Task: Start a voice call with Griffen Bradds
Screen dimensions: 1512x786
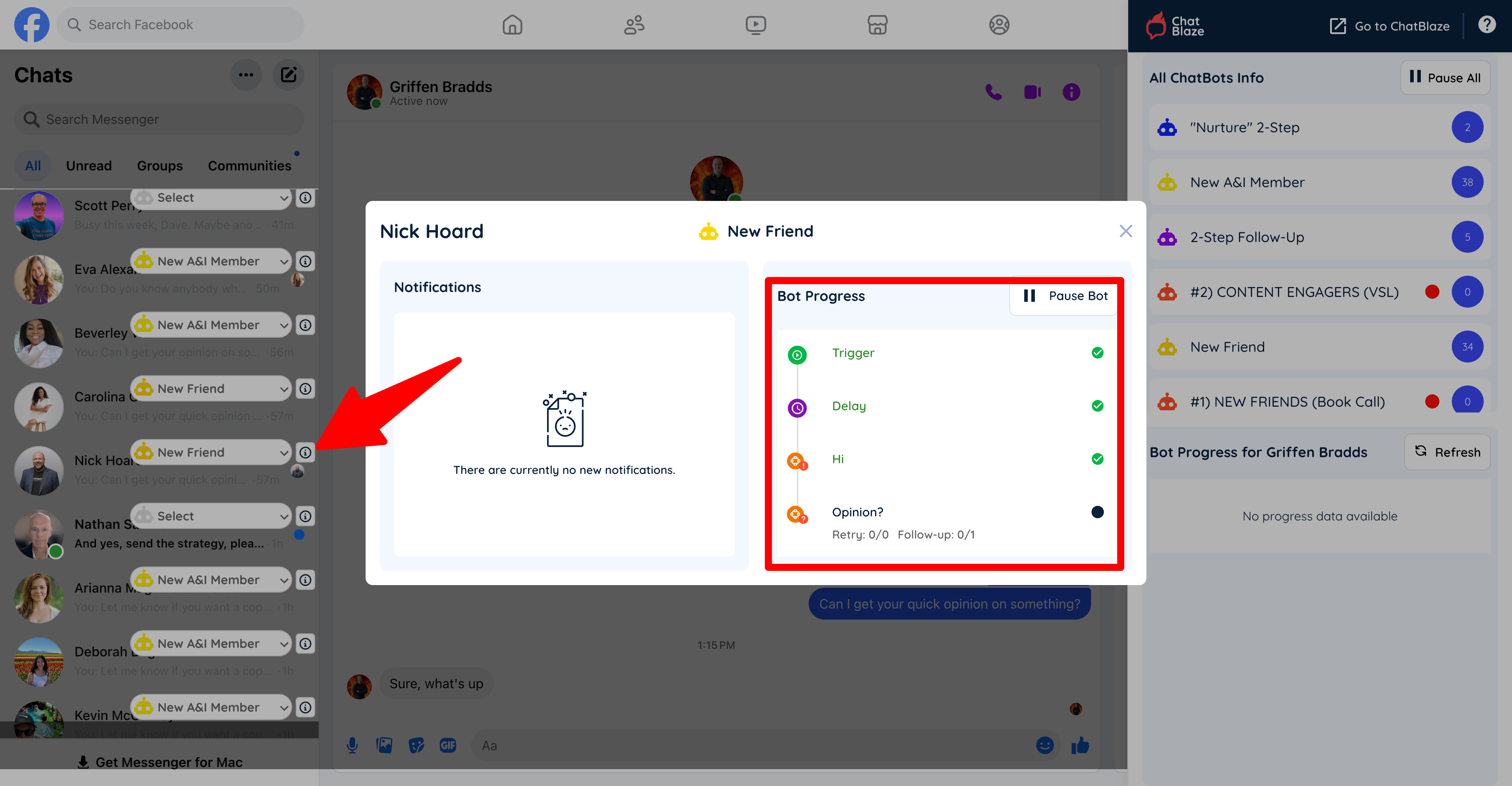Action: click(993, 92)
